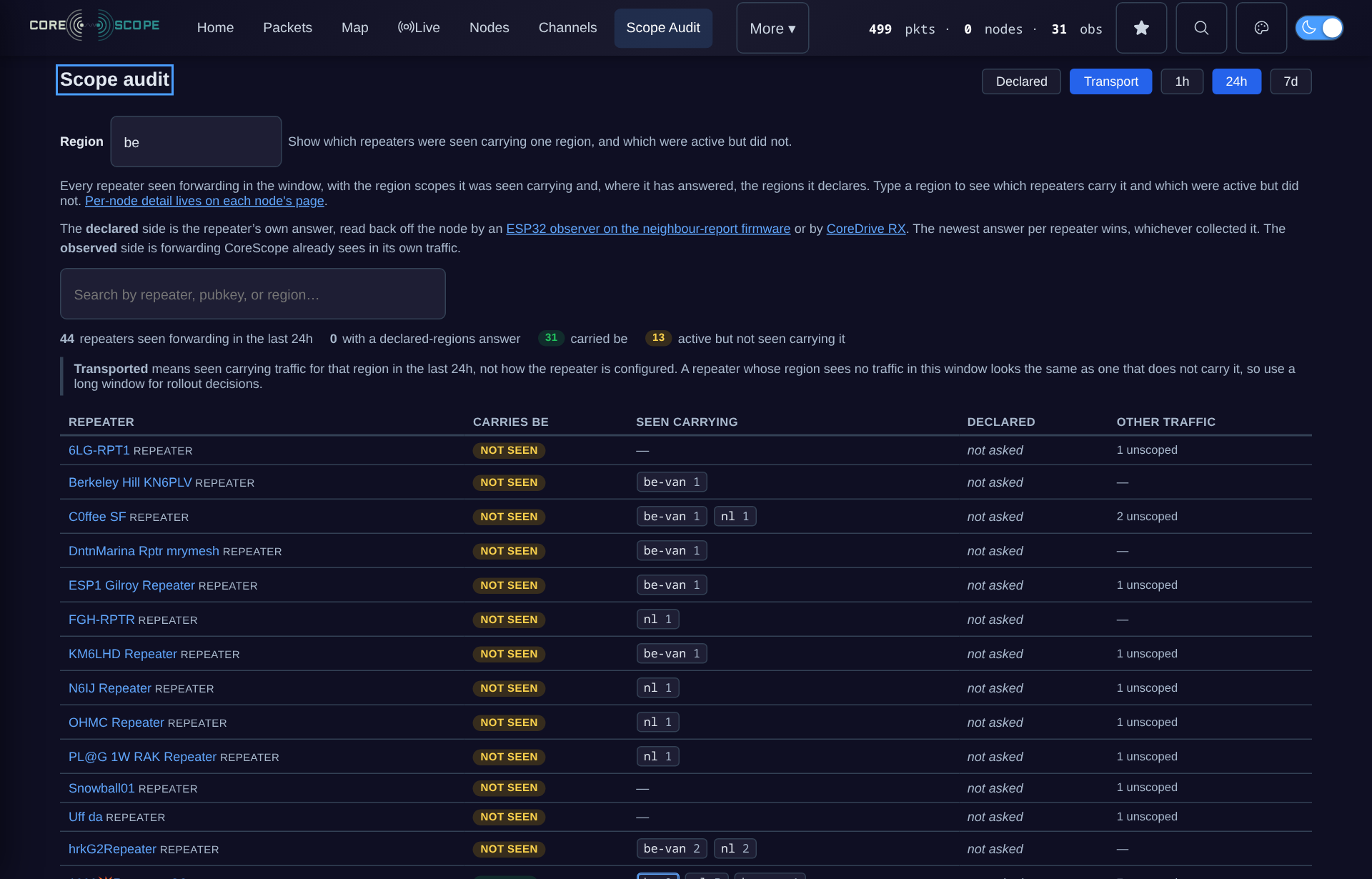
Task: Select the 1h time window
Action: pyautogui.click(x=1182, y=81)
